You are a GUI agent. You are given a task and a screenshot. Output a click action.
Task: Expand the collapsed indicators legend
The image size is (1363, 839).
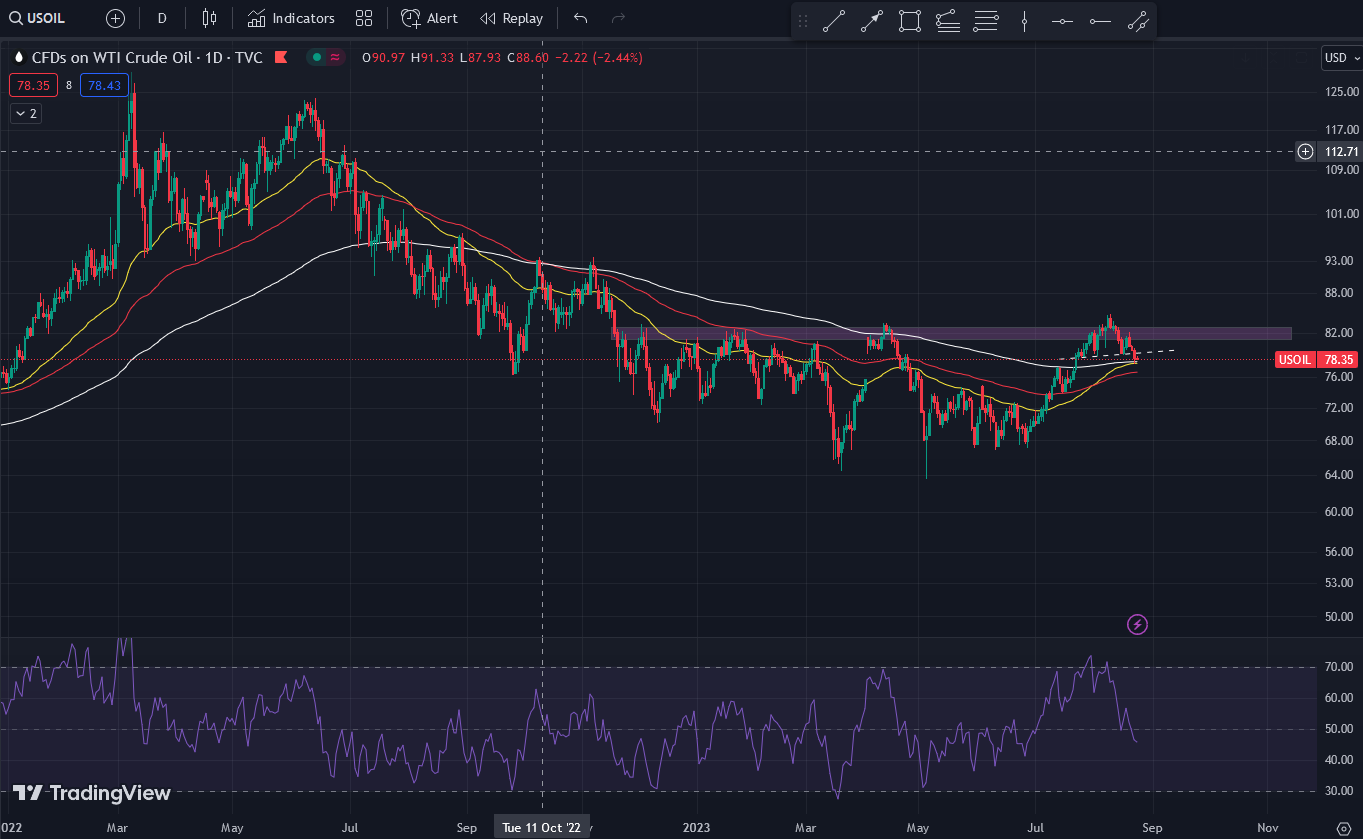(25, 114)
